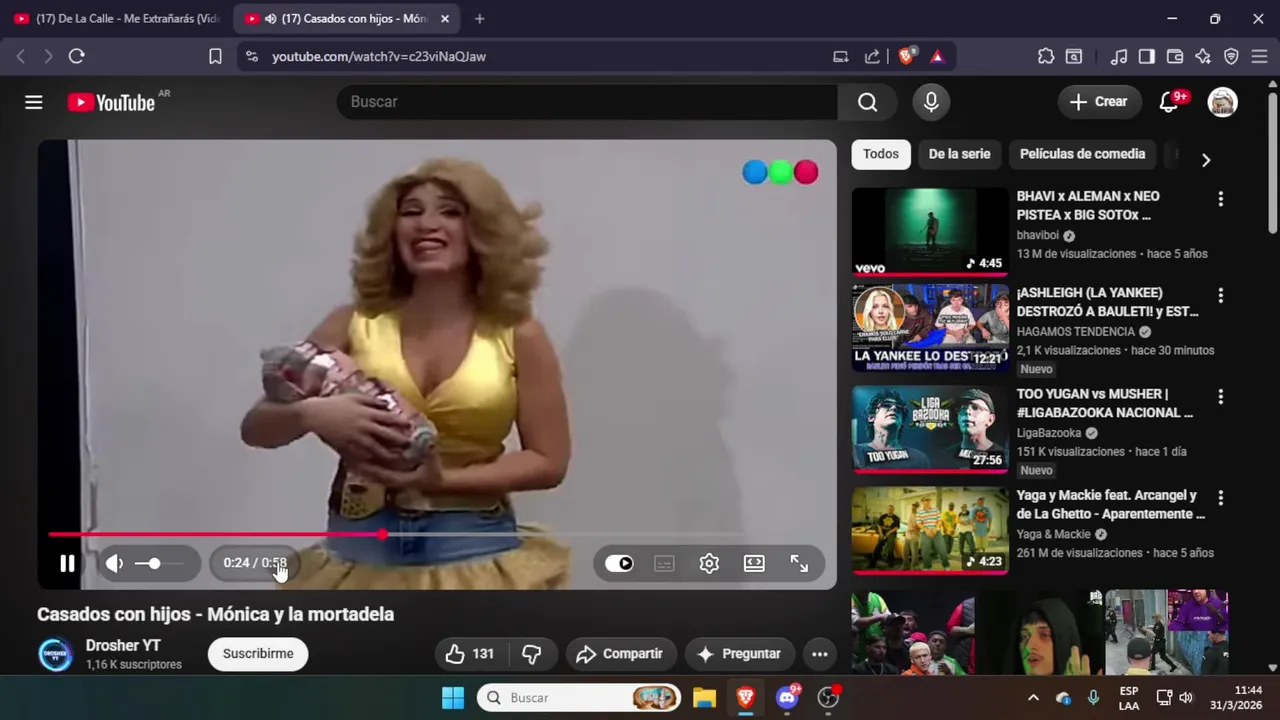The height and width of the screenshot is (720, 1280).
Task: Show more filter chips with right arrow
Action: [x=1206, y=160]
